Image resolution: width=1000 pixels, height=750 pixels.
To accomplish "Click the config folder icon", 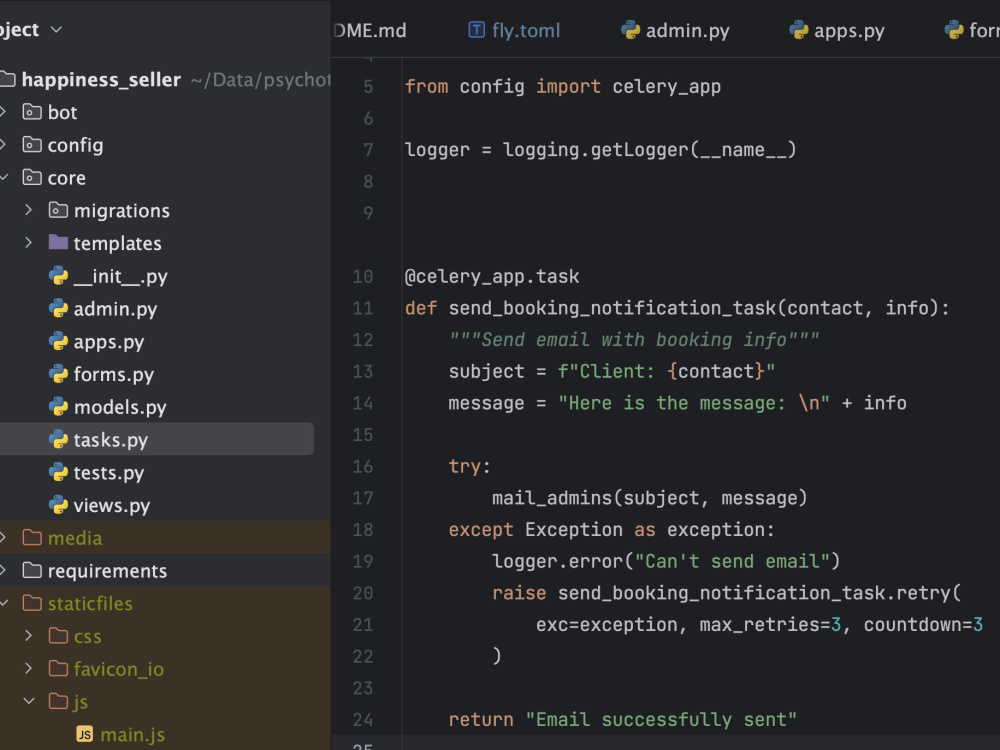I will 32,145.
